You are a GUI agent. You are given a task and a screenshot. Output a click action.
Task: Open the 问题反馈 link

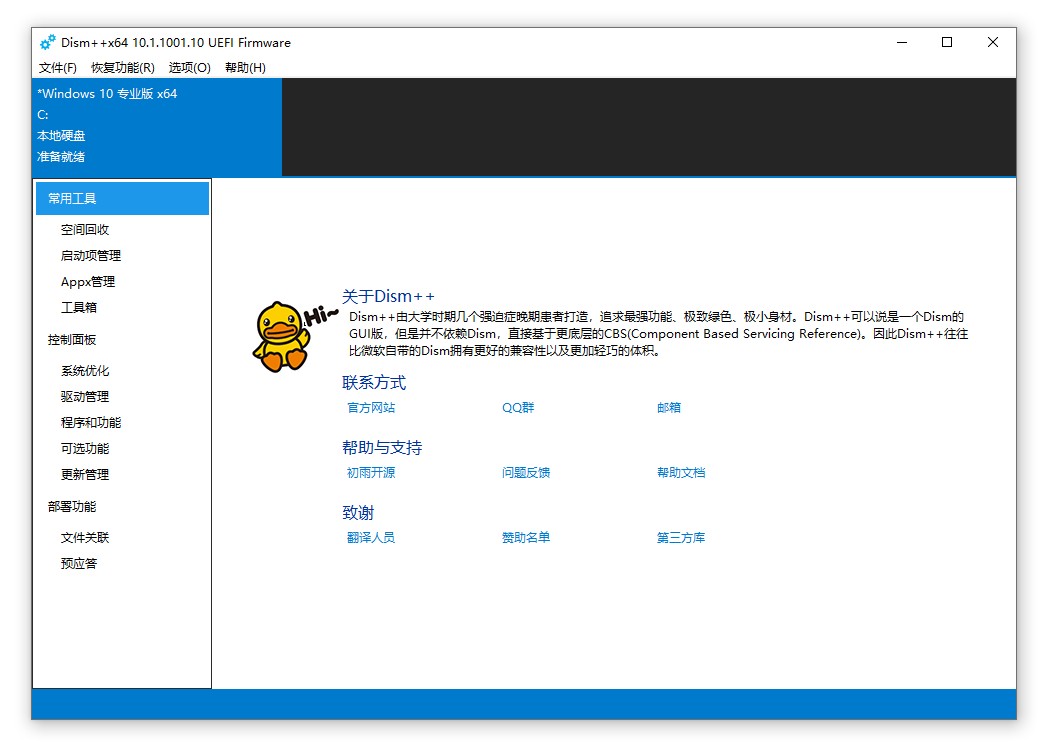click(526, 473)
